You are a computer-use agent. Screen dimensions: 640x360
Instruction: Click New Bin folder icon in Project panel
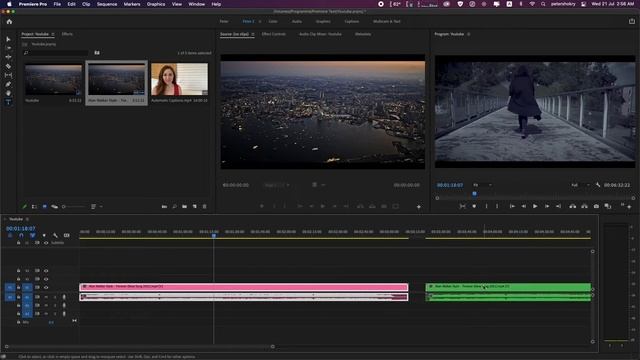point(184,207)
